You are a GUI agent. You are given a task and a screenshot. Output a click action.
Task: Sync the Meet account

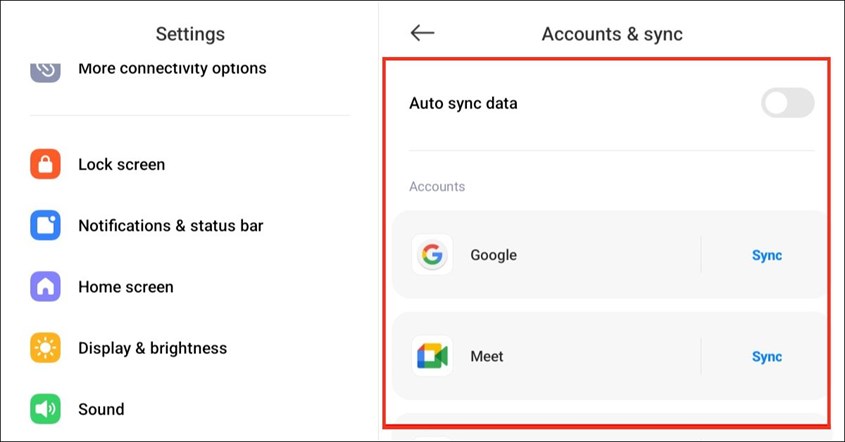767,356
